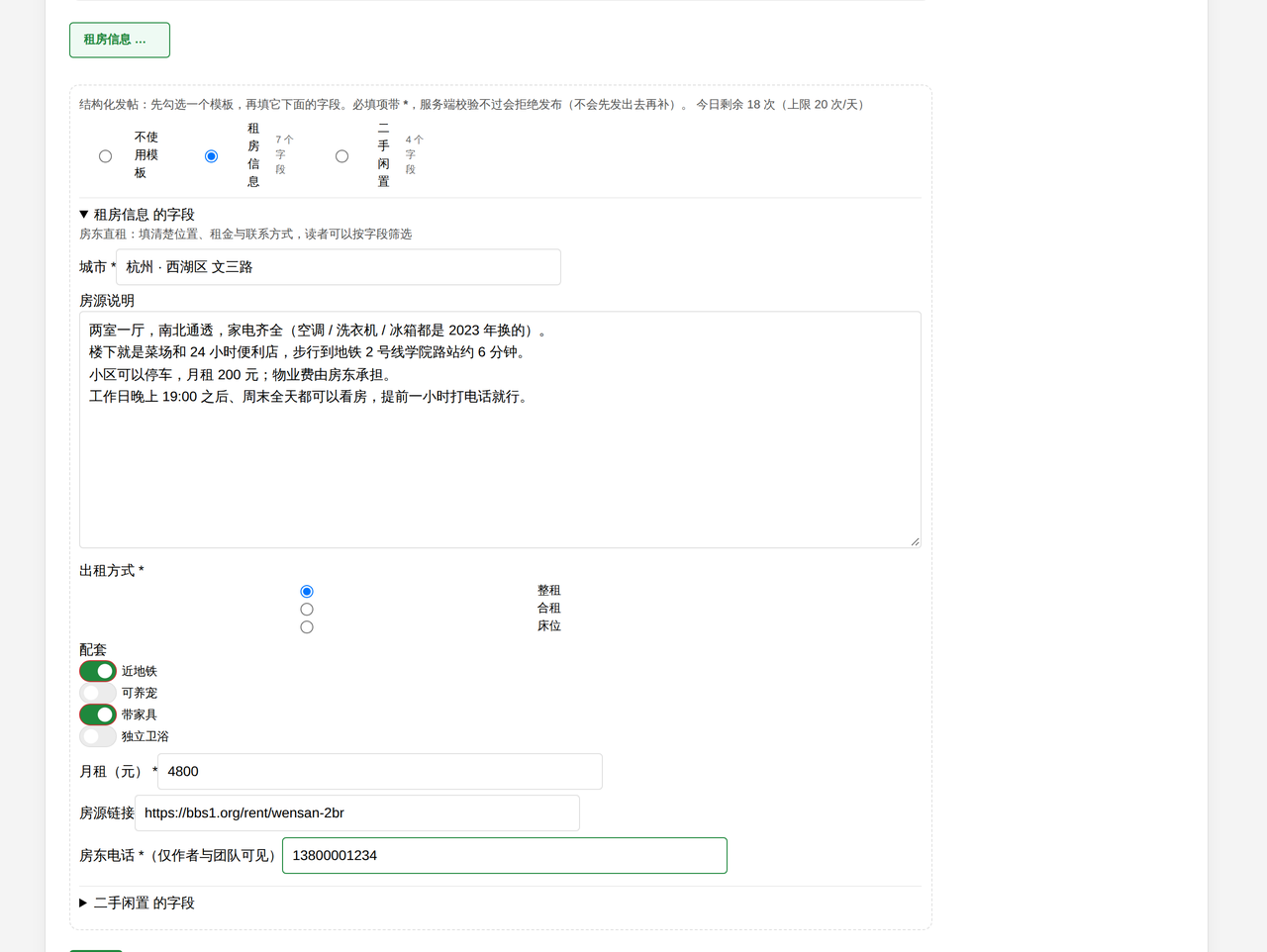Click the "房东直租" helper description line

point(245,235)
